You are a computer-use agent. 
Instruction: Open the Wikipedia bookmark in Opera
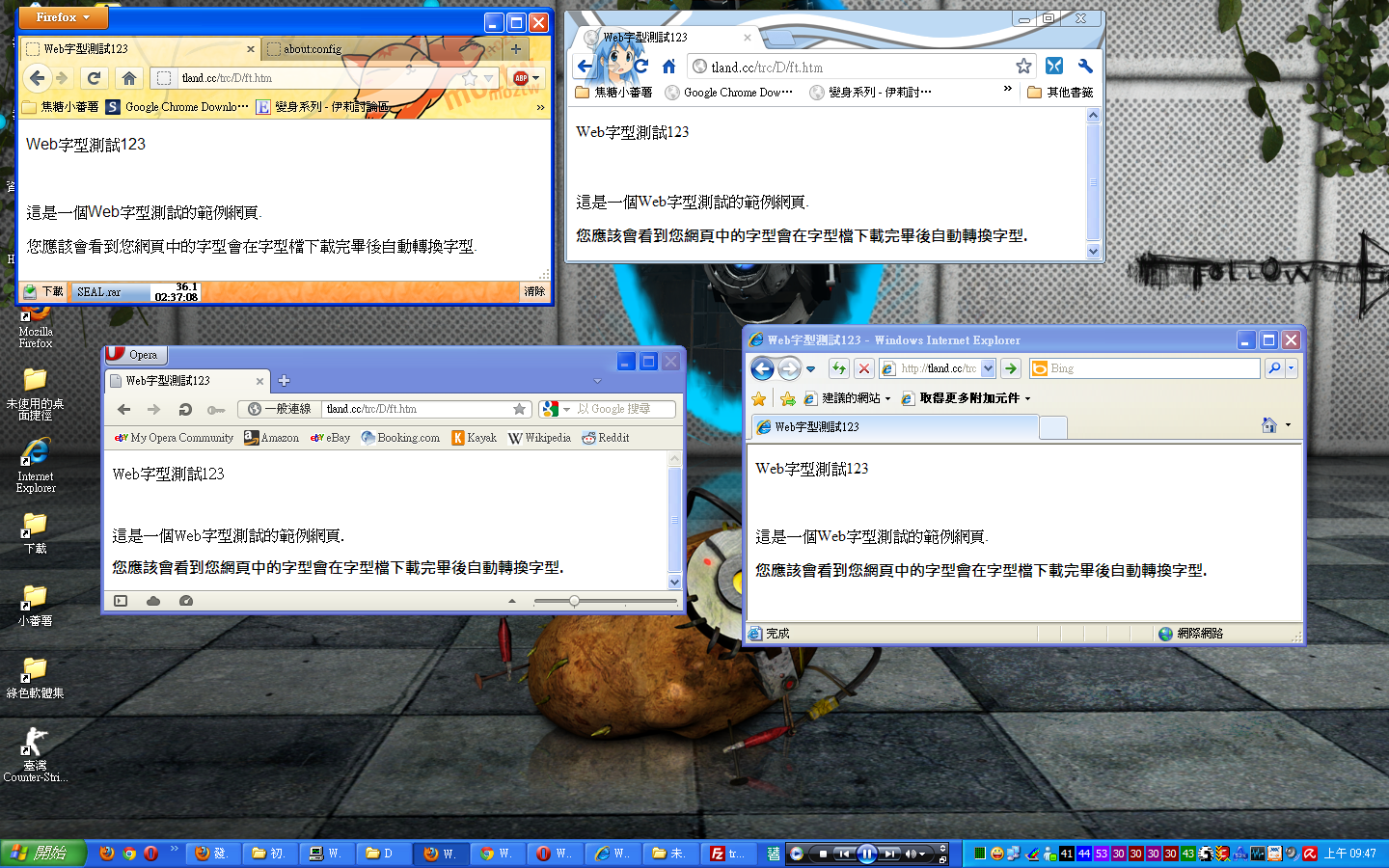tap(539, 438)
